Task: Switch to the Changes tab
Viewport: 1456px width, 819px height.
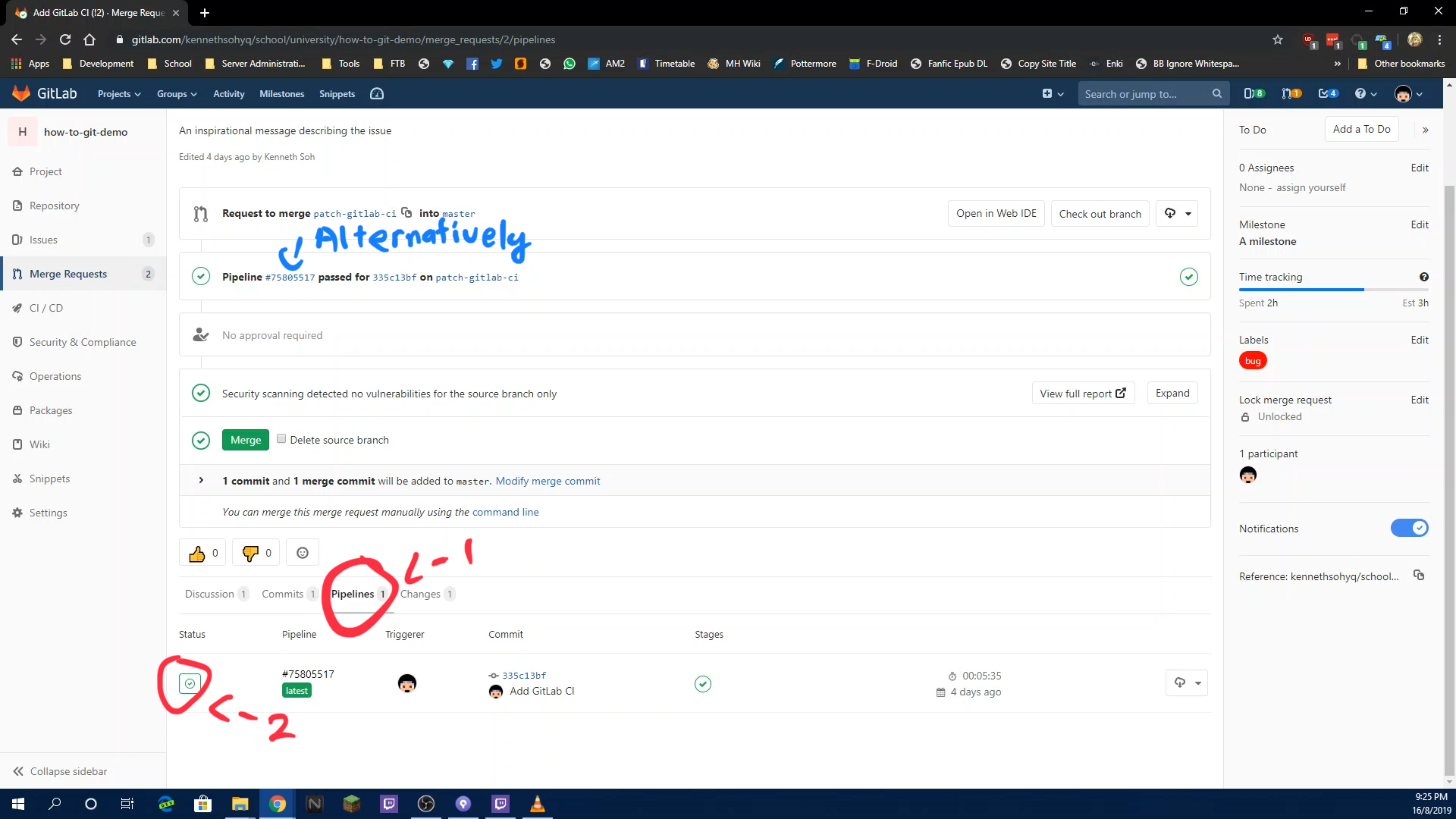Action: 422,594
